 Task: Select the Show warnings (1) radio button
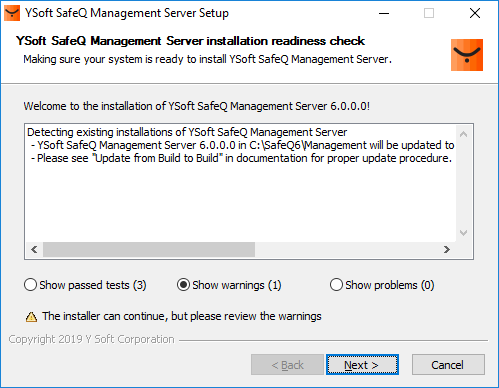[x=229, y=285]
